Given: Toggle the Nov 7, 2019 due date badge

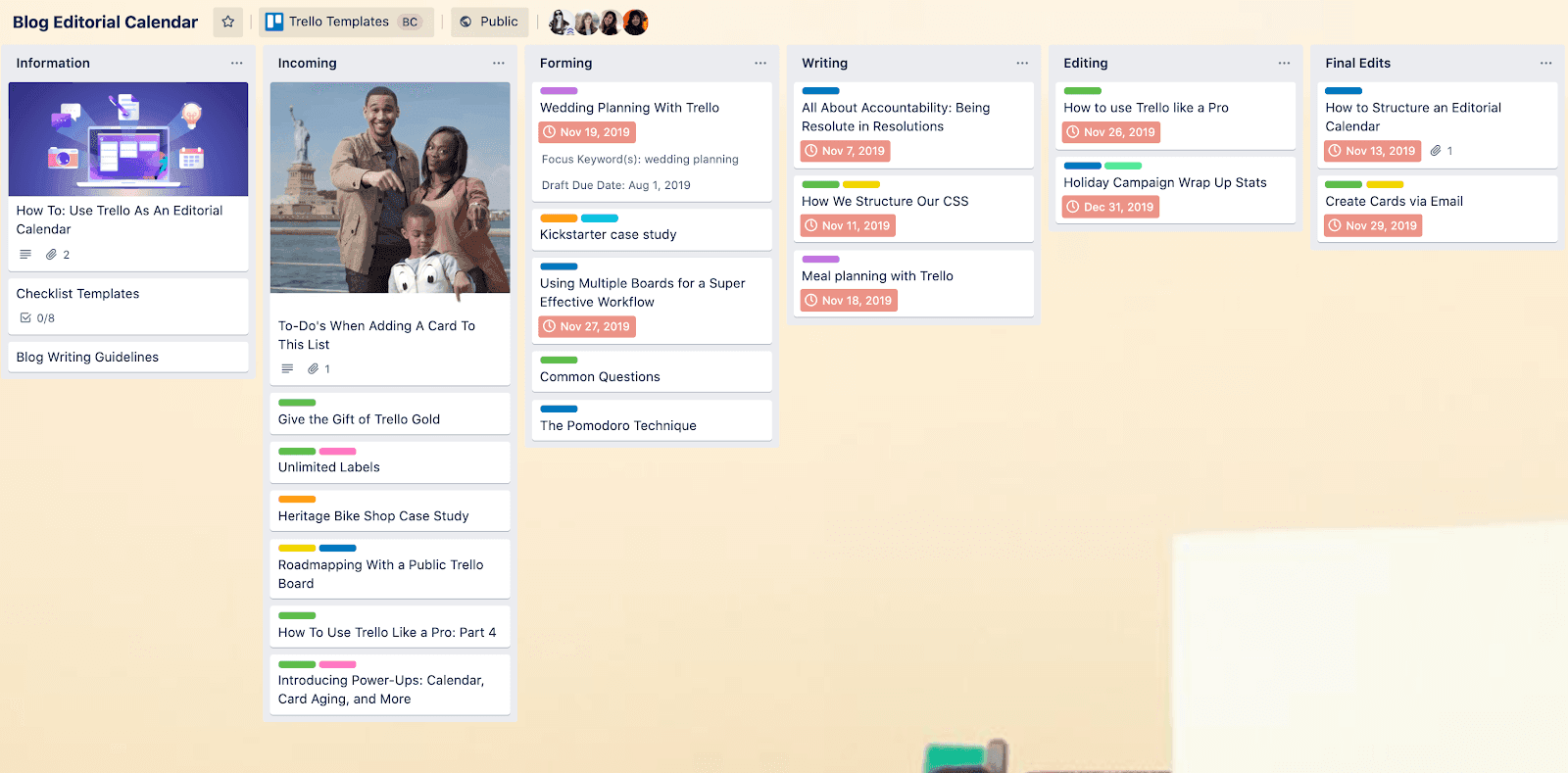Looking at the screenshot, I should [846, 151].
